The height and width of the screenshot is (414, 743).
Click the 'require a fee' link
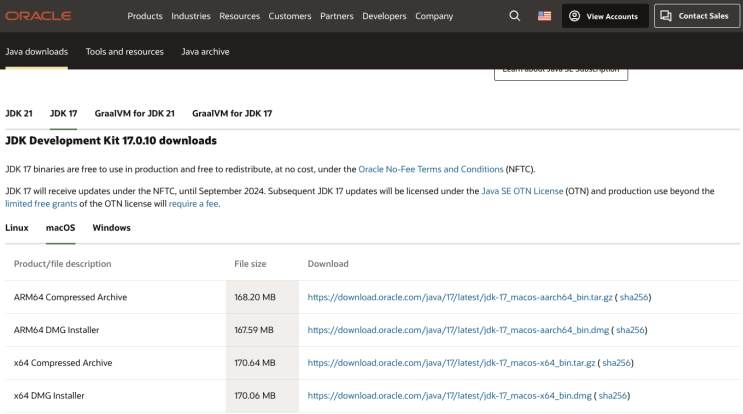pos(193,203)
